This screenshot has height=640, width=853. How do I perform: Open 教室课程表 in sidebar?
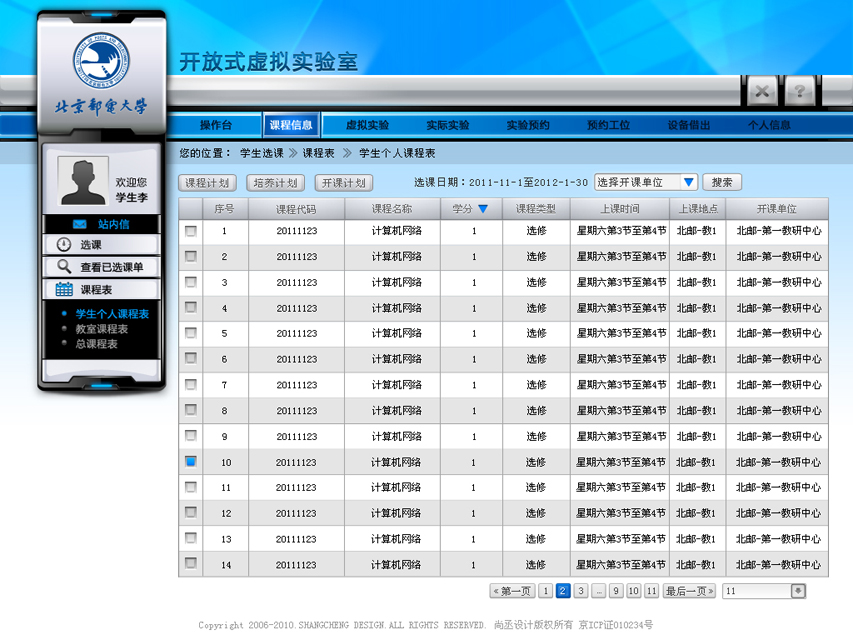[102, 329]
